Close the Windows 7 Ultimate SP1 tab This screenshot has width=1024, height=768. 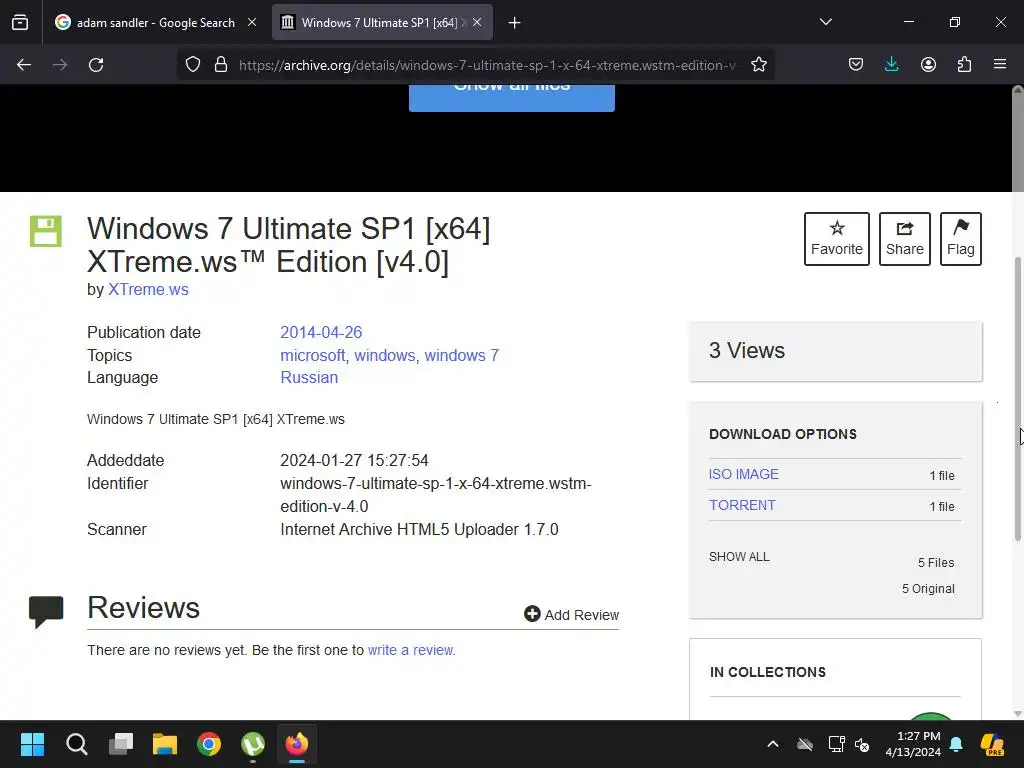tap(477, 22)
